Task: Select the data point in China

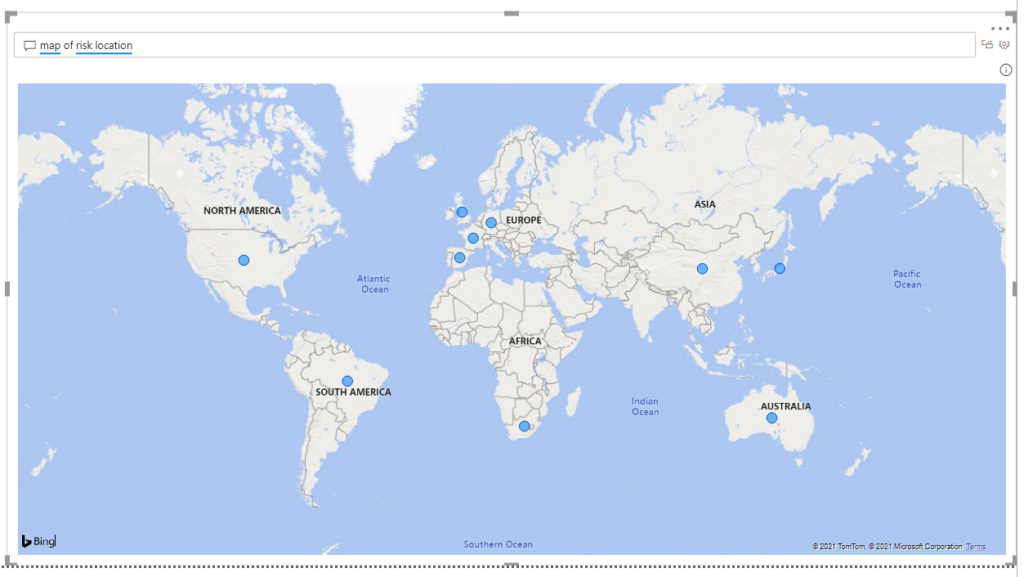Action: [x=702, y=268]
